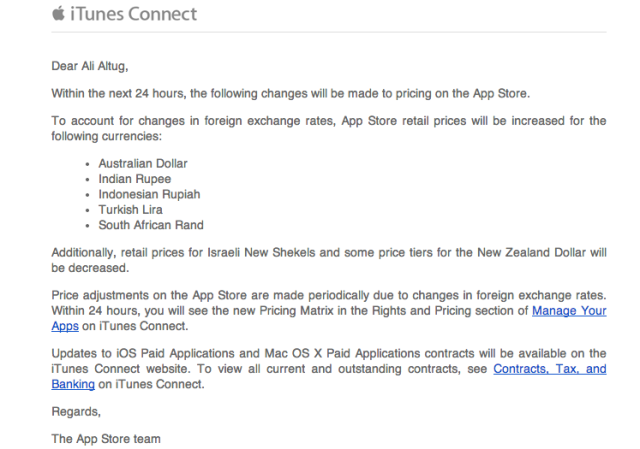Click the words 'Mac OS X Paid Applications'
This screenshot has height=449, width=640.
point(342,353)
